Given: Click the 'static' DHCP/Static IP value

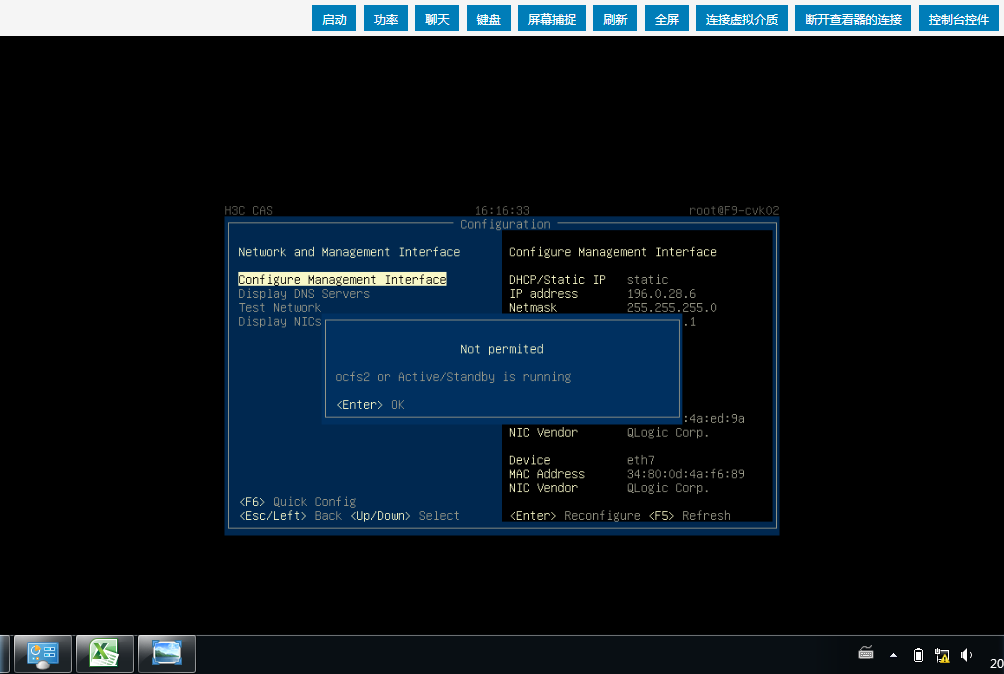Looking at the screenshot, I should [x=647, y=280].
